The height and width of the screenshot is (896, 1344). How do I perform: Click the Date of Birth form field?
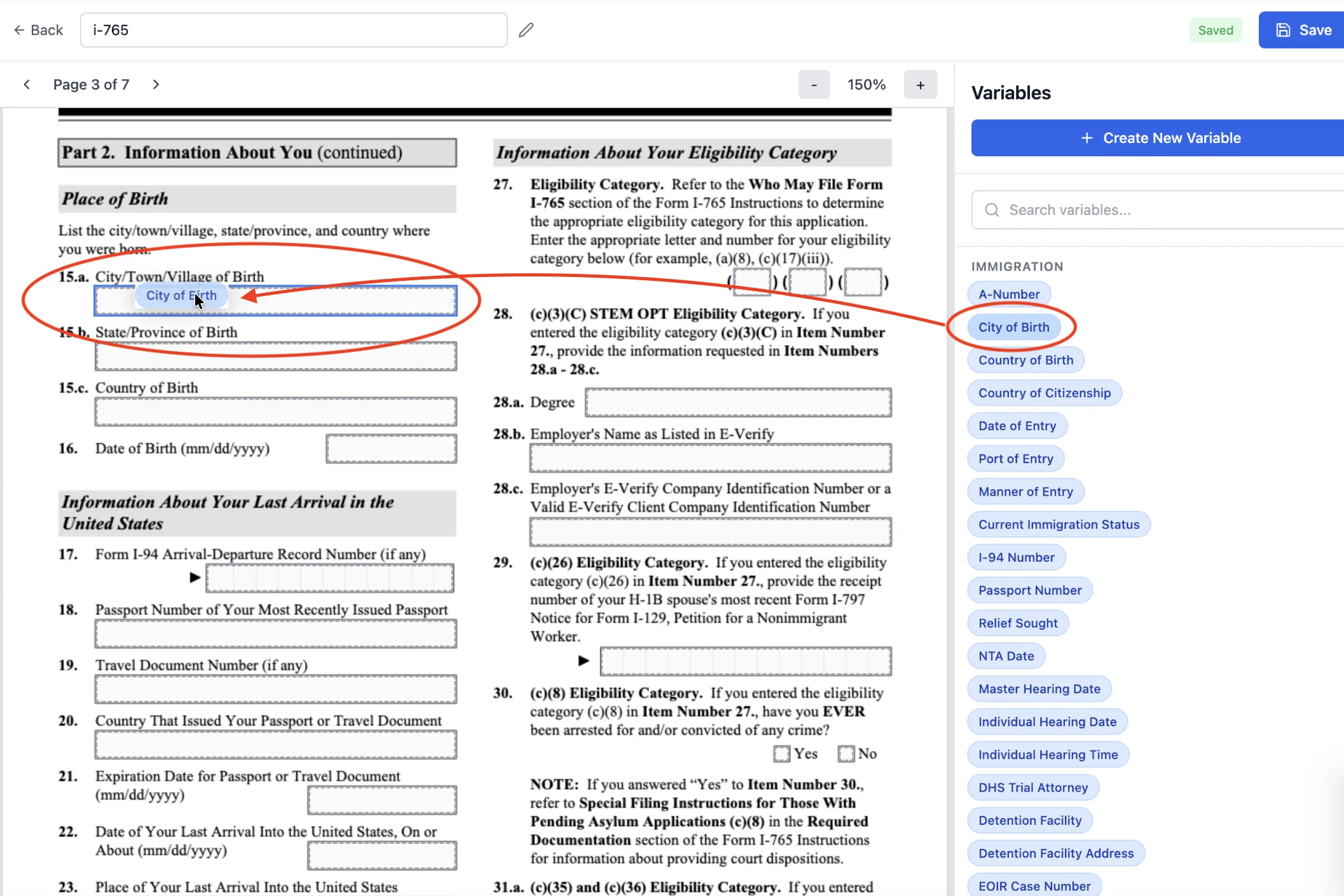coord(391,449)
